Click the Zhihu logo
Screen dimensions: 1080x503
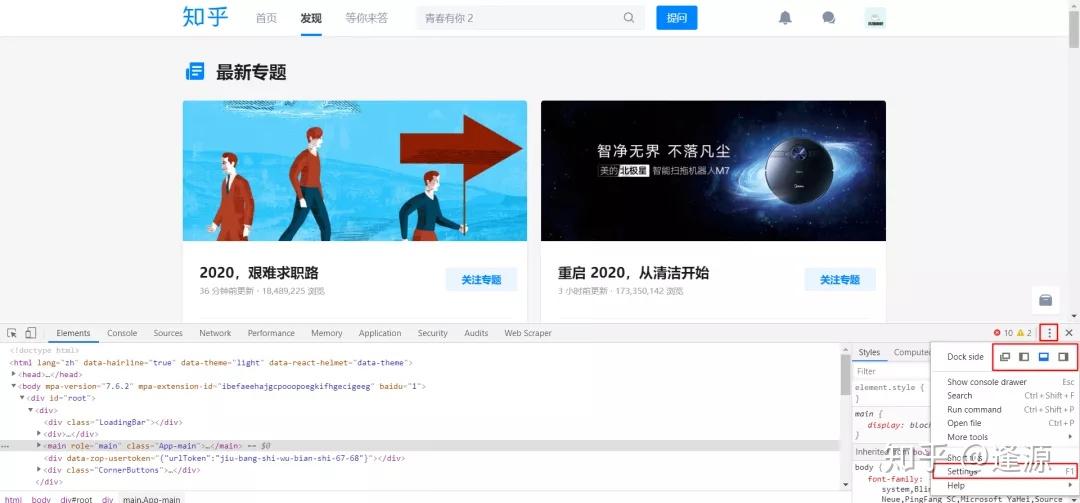(x=205, y=17)
